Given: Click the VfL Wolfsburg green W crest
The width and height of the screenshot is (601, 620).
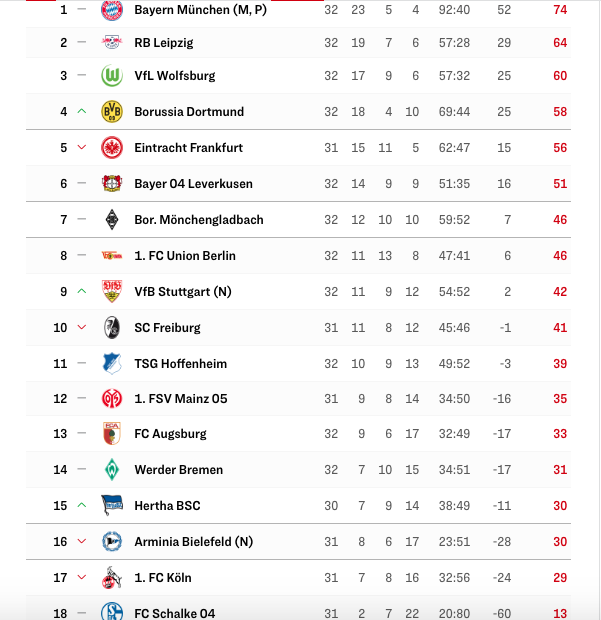Looking at the screenshot, I should point(112,76).
